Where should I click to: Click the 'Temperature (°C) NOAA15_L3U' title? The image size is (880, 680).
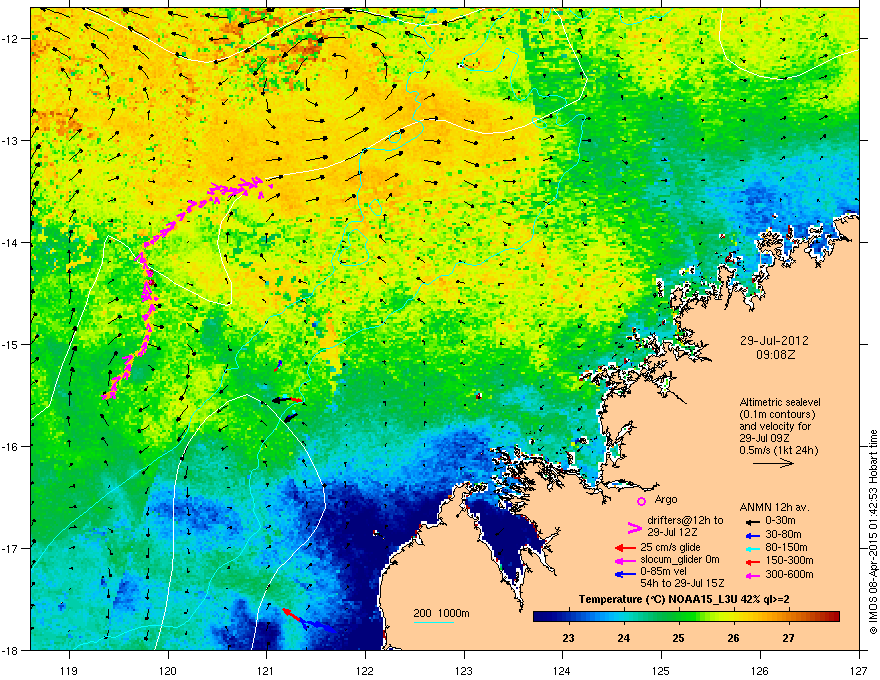tap(658, 600)
